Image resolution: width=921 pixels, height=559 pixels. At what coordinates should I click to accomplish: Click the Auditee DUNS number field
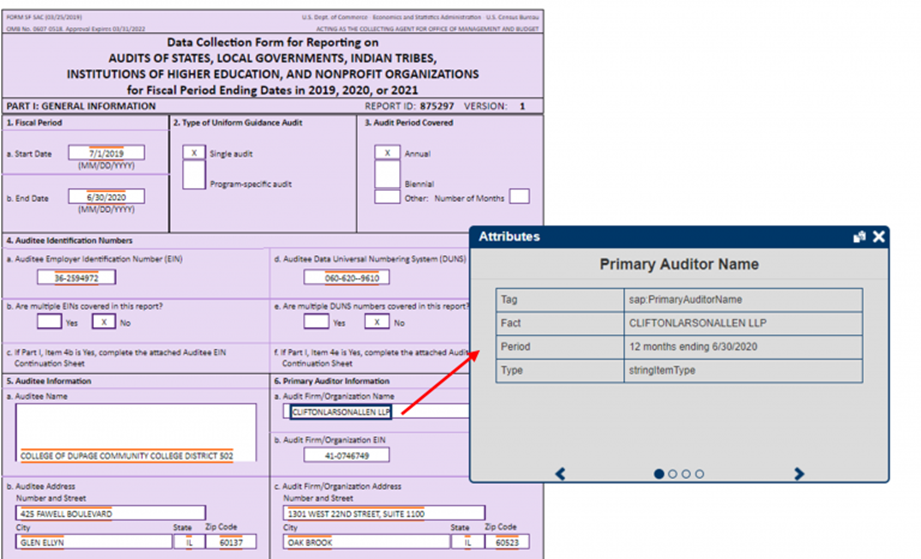(346, 277)
